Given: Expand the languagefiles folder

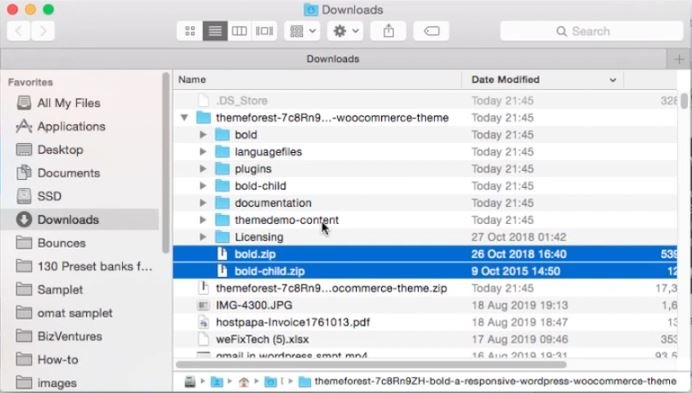Looking at the screenshot, I should tap(203, 151).
